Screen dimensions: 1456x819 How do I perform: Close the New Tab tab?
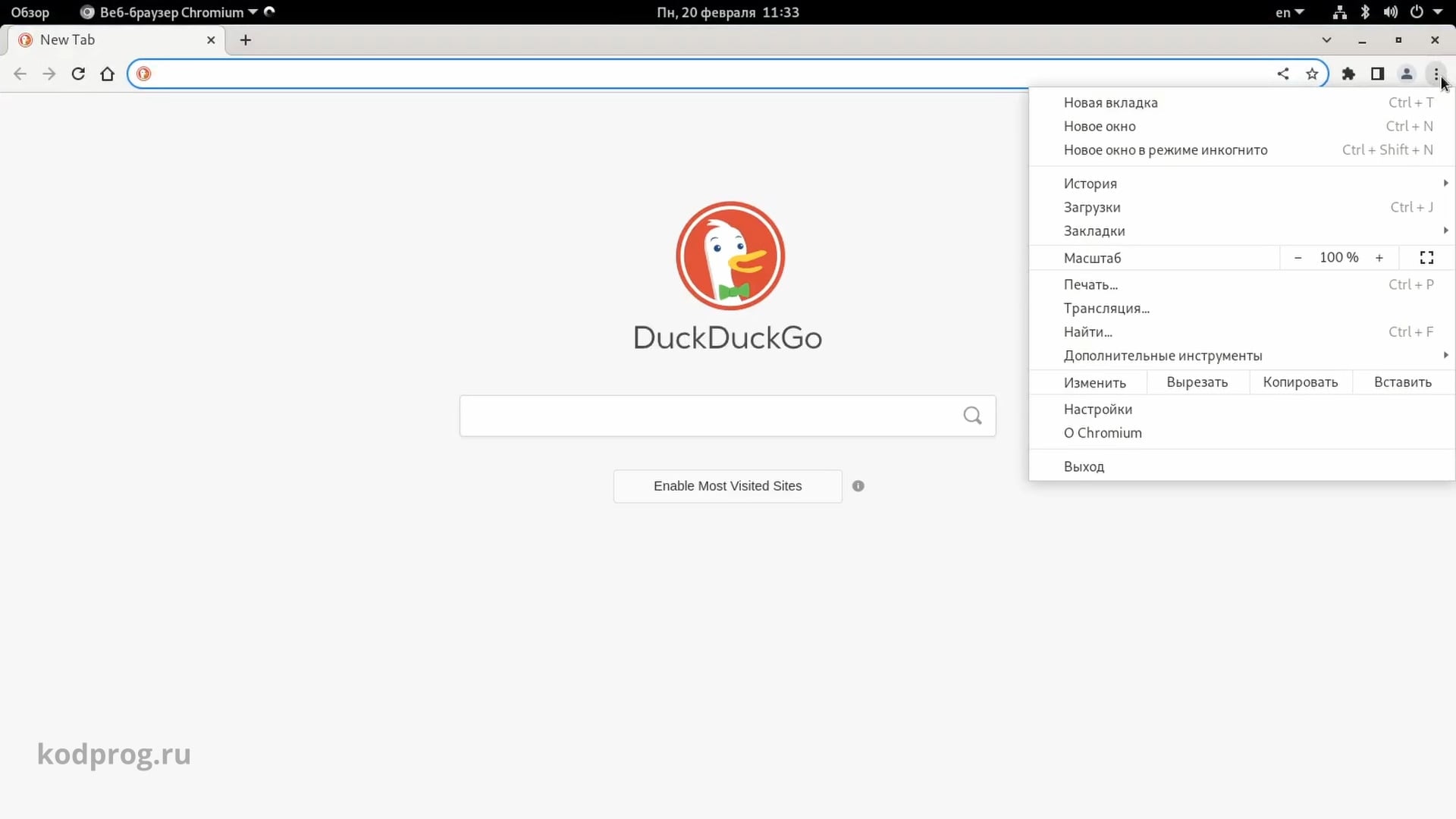point(211,40)
